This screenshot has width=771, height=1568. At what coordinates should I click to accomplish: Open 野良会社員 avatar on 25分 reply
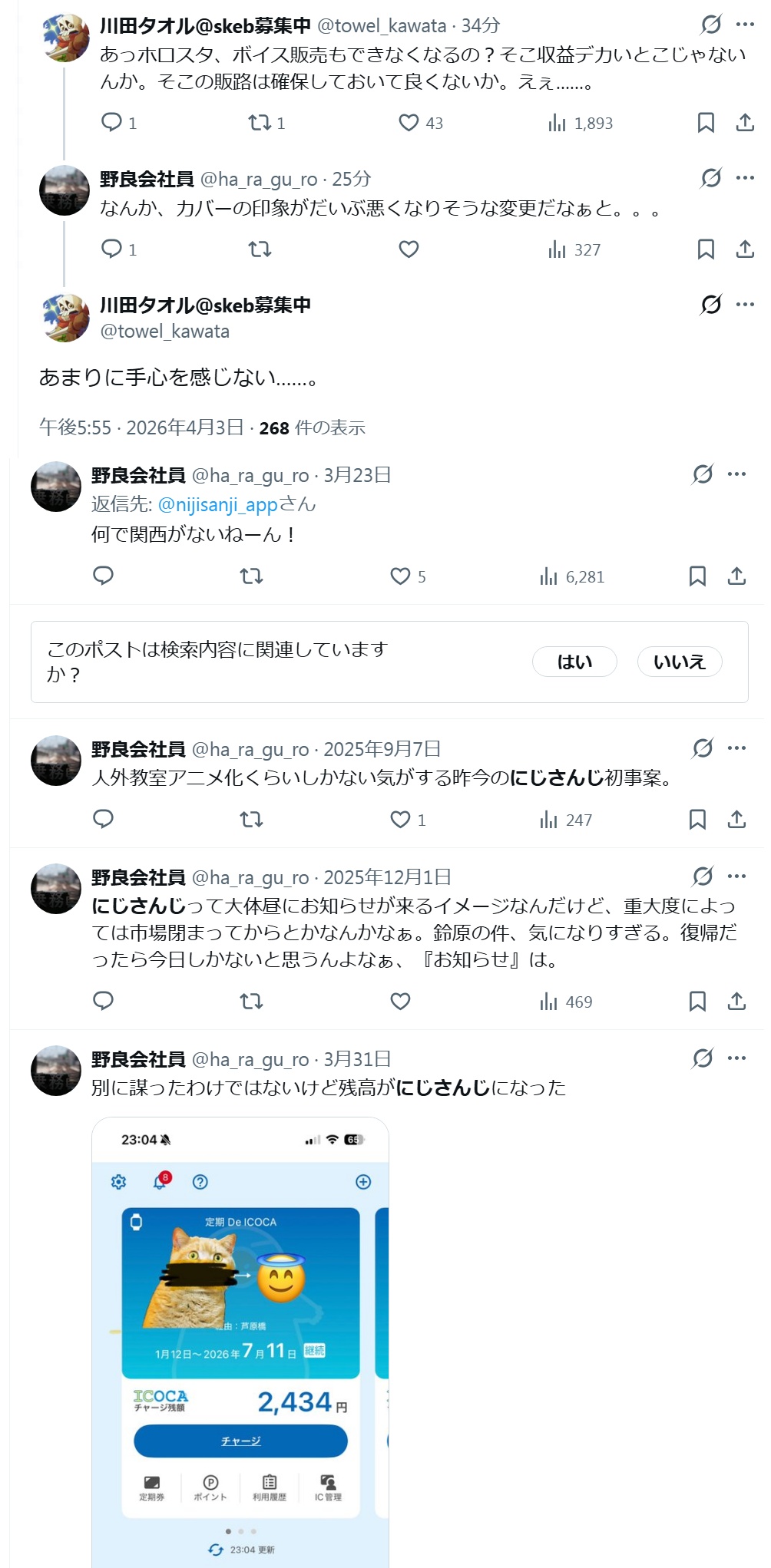65,190
